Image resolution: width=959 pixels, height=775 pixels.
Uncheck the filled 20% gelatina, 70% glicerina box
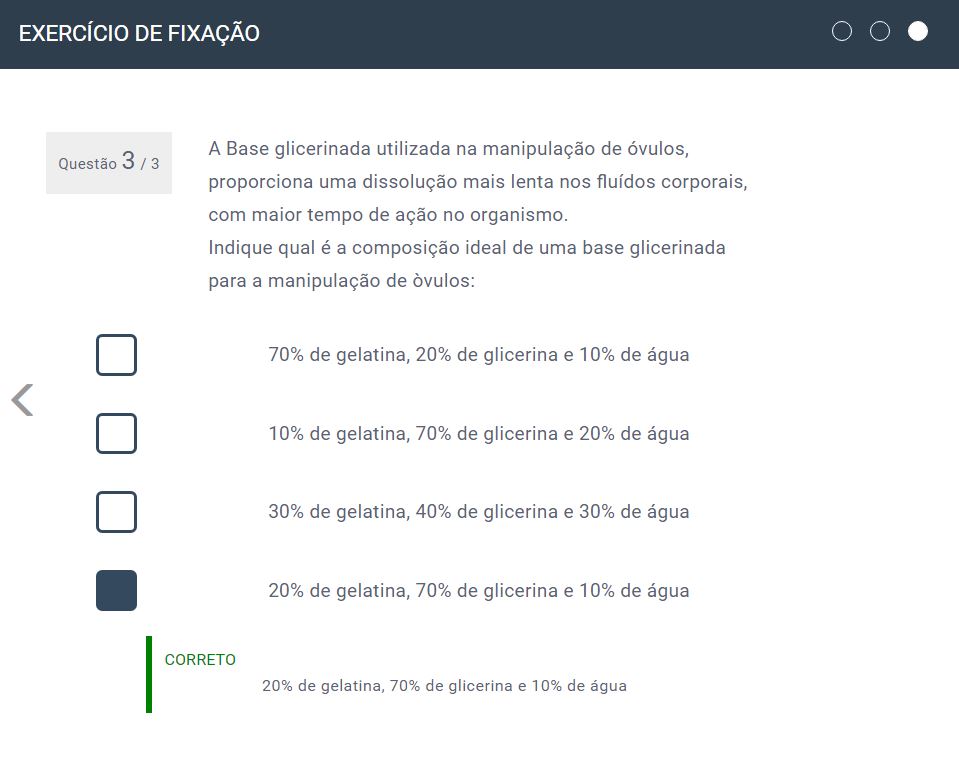(x=116, y=590)
